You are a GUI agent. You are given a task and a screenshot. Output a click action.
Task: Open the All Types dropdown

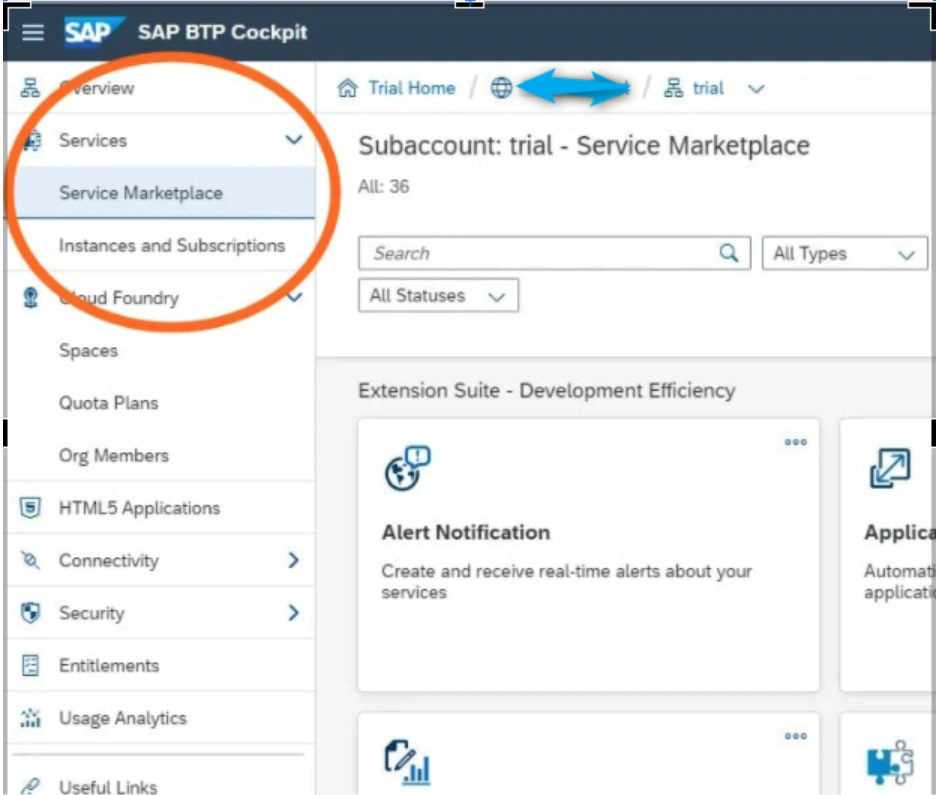click(x=844, y=253)
